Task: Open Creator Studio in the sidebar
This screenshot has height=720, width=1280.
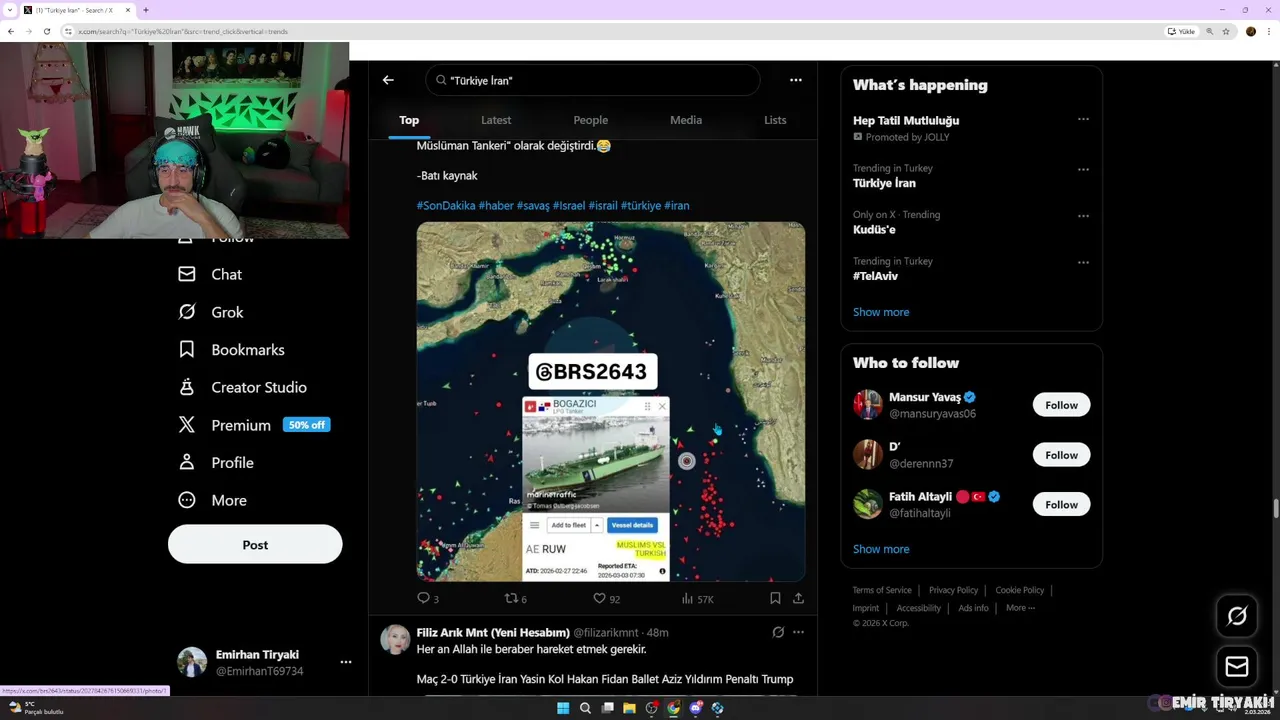Action: click(242, 387)
